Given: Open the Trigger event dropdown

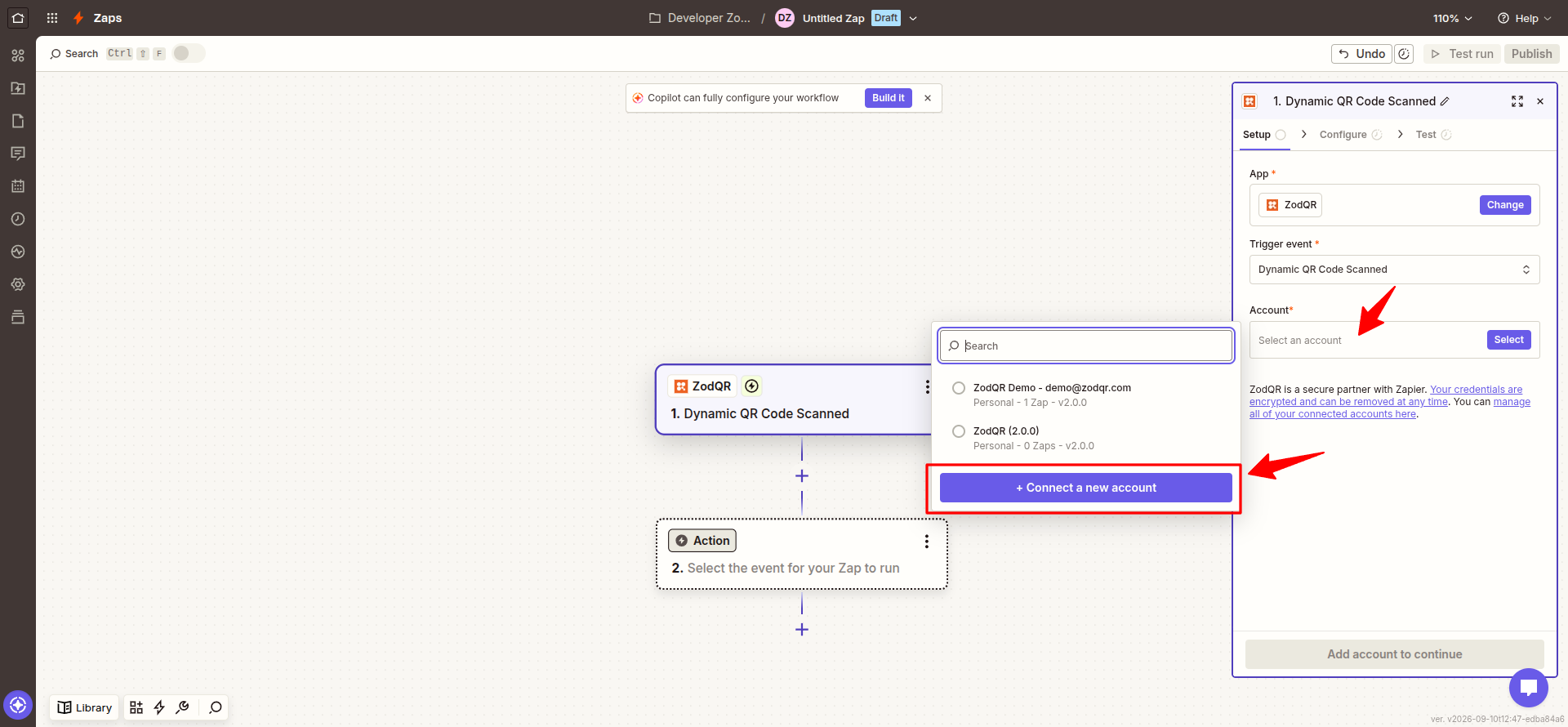Looking at the screenshot, I should [x=1394, y=270].
